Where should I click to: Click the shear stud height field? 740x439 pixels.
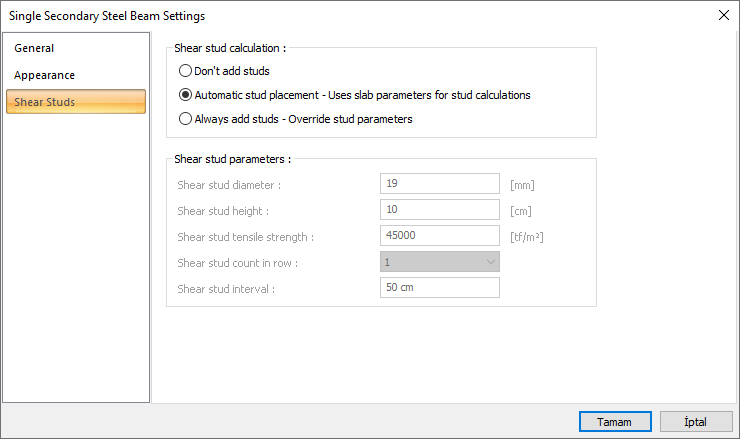[x=439, y=210]
